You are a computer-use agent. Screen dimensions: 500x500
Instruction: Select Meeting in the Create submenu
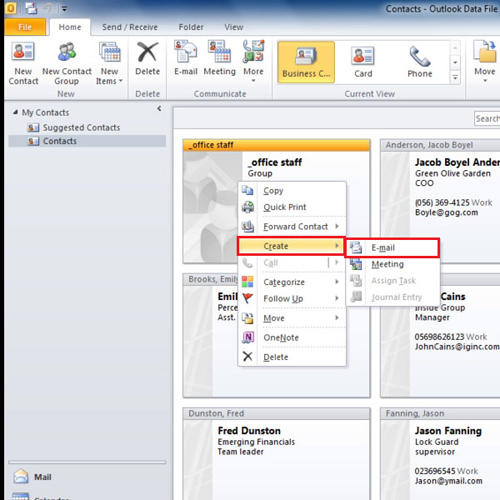coord(392,264)
